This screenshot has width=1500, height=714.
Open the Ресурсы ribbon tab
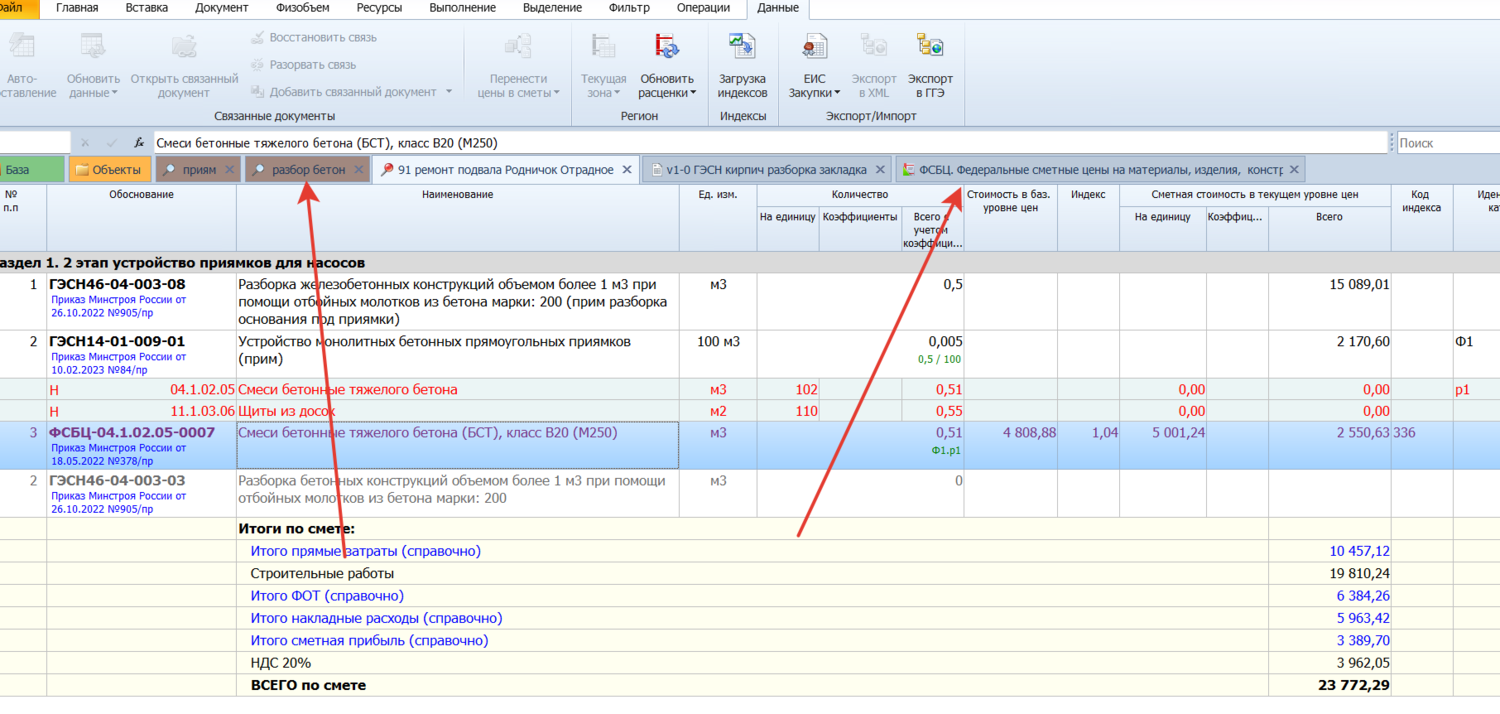(x=379, y=8)
